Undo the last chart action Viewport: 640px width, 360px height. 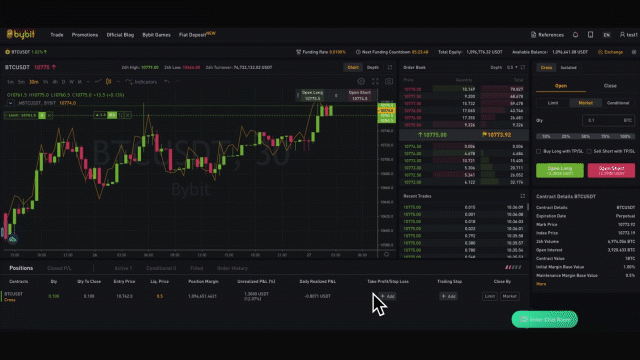pyautogui.click(x=167, y=82)
